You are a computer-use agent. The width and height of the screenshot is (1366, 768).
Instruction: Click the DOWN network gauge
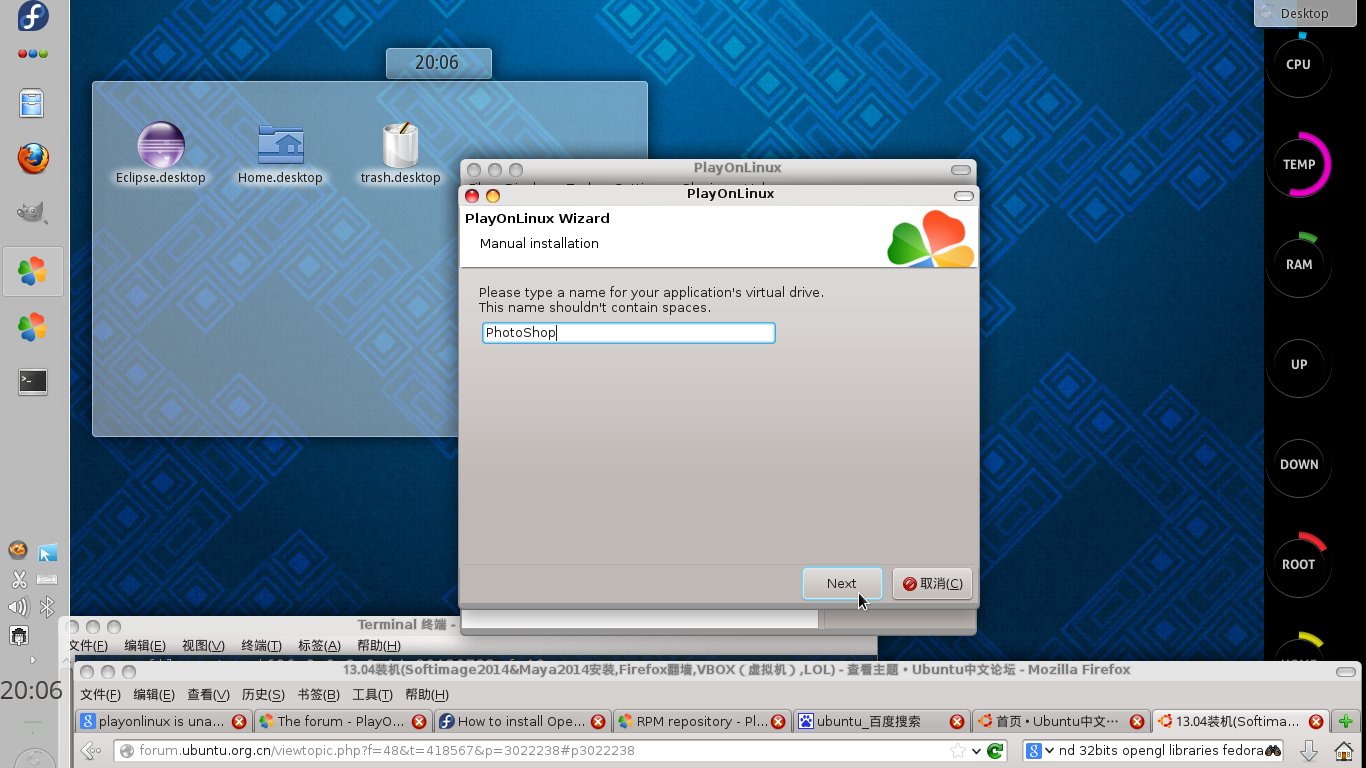(x=1298, y=464)
